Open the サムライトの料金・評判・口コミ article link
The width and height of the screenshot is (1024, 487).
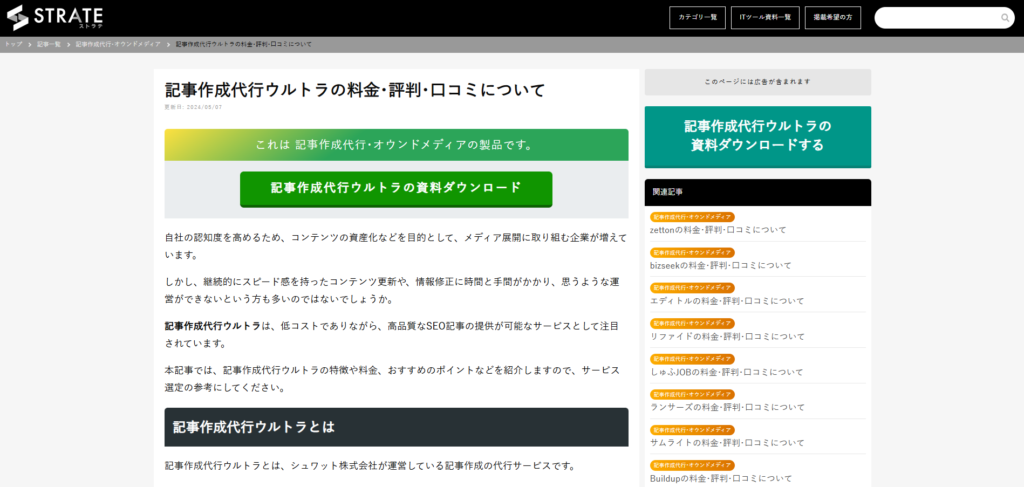(x=727, y=443)
